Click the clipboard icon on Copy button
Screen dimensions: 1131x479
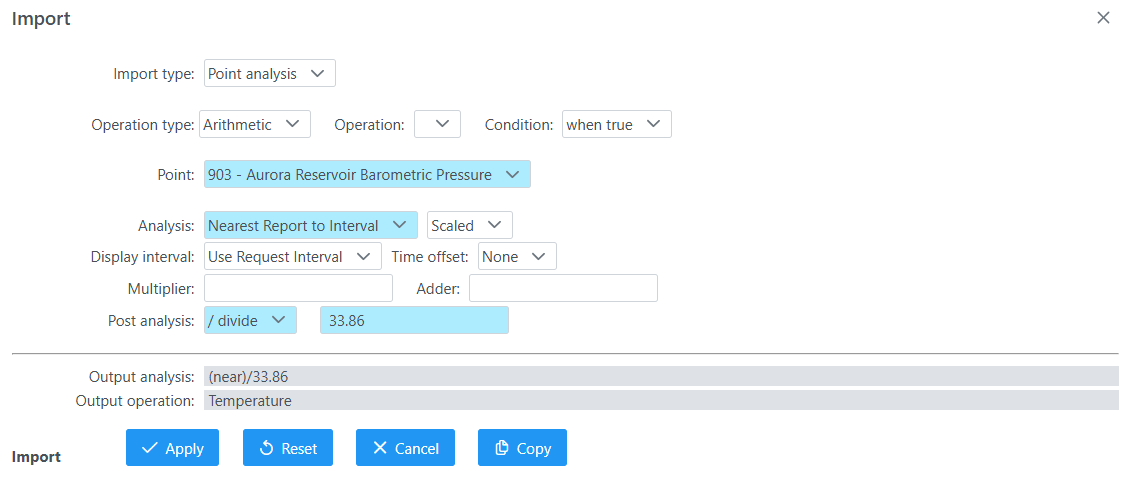pyautogui.click(x=502, y=448)
